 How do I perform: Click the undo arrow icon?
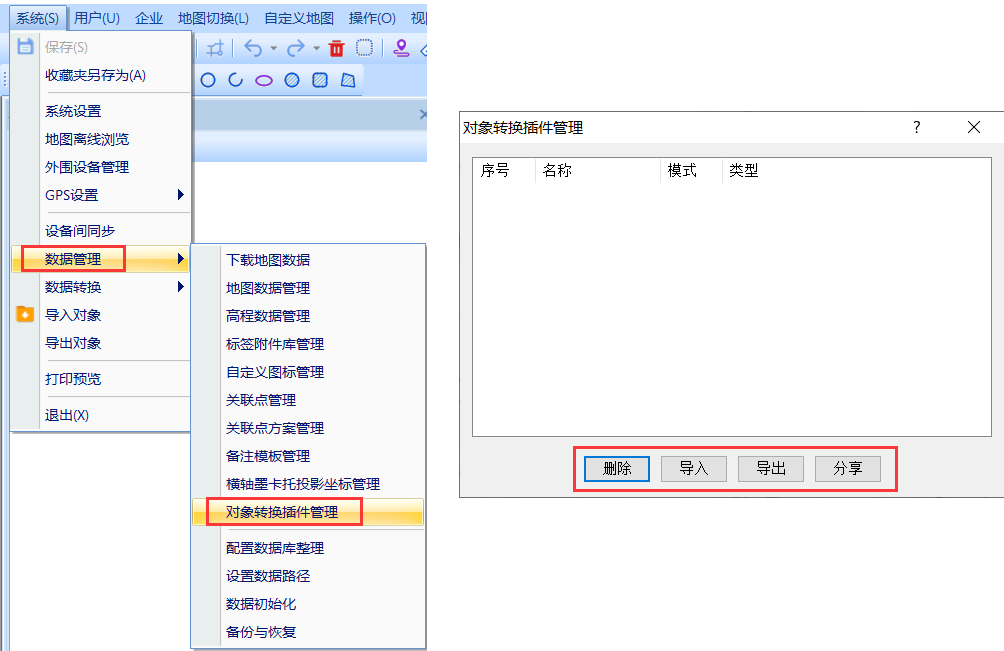coord(252,48)
